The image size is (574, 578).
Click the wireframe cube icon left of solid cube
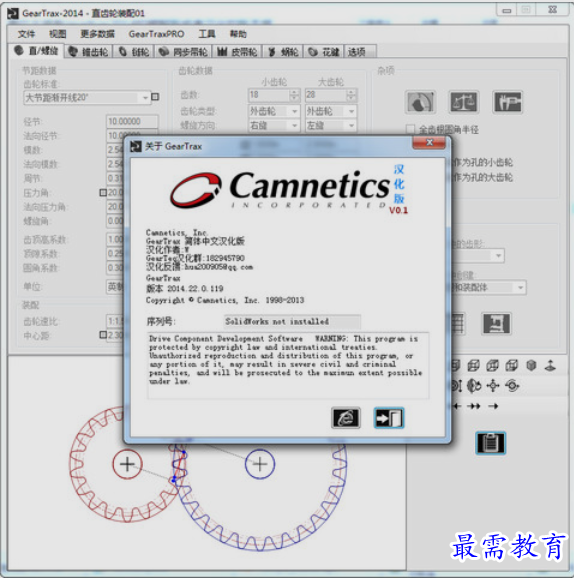point(512,365)
